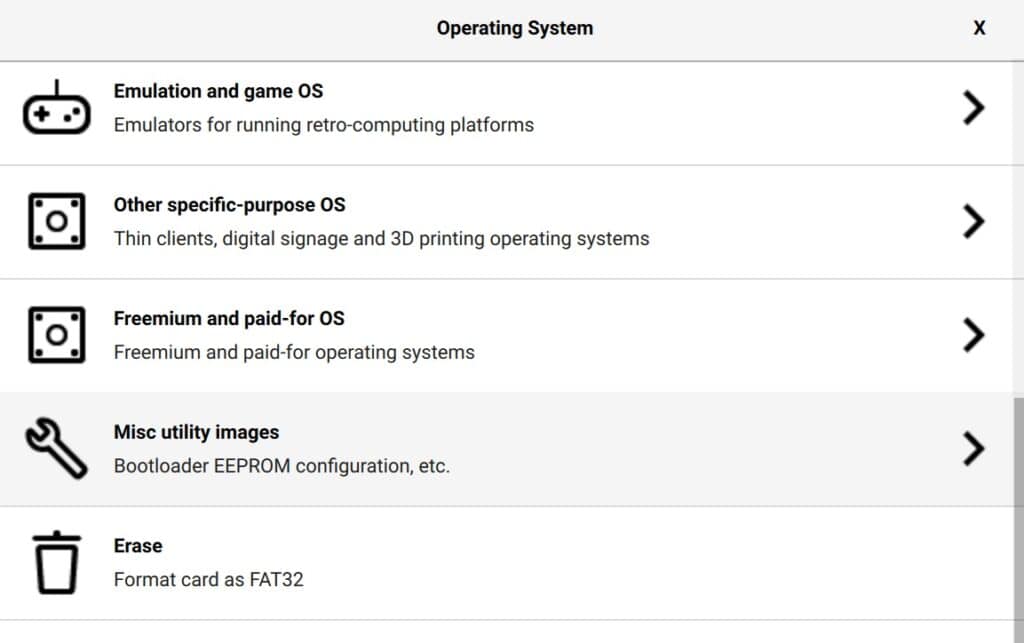Click the 'Format card as FAT32' description
This screenshot has width=1024, height=643.
point(208,579)
